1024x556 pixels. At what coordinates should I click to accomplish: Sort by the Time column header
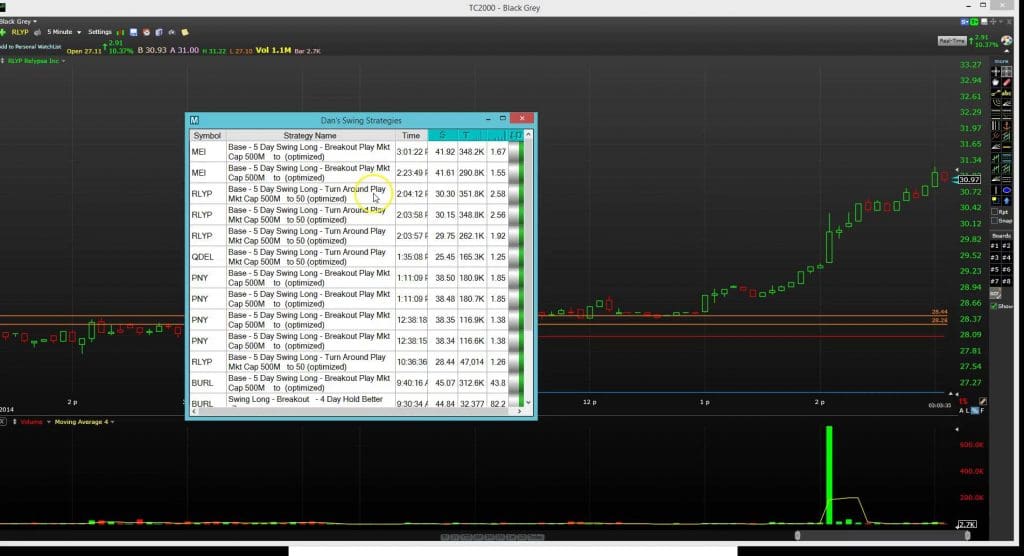click(411, 135)
